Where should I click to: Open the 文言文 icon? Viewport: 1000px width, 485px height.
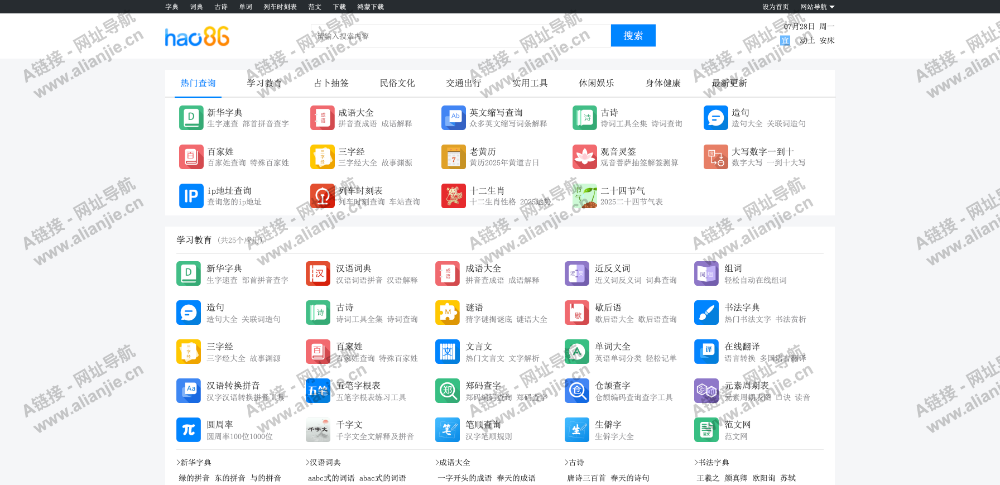[448, 352]
